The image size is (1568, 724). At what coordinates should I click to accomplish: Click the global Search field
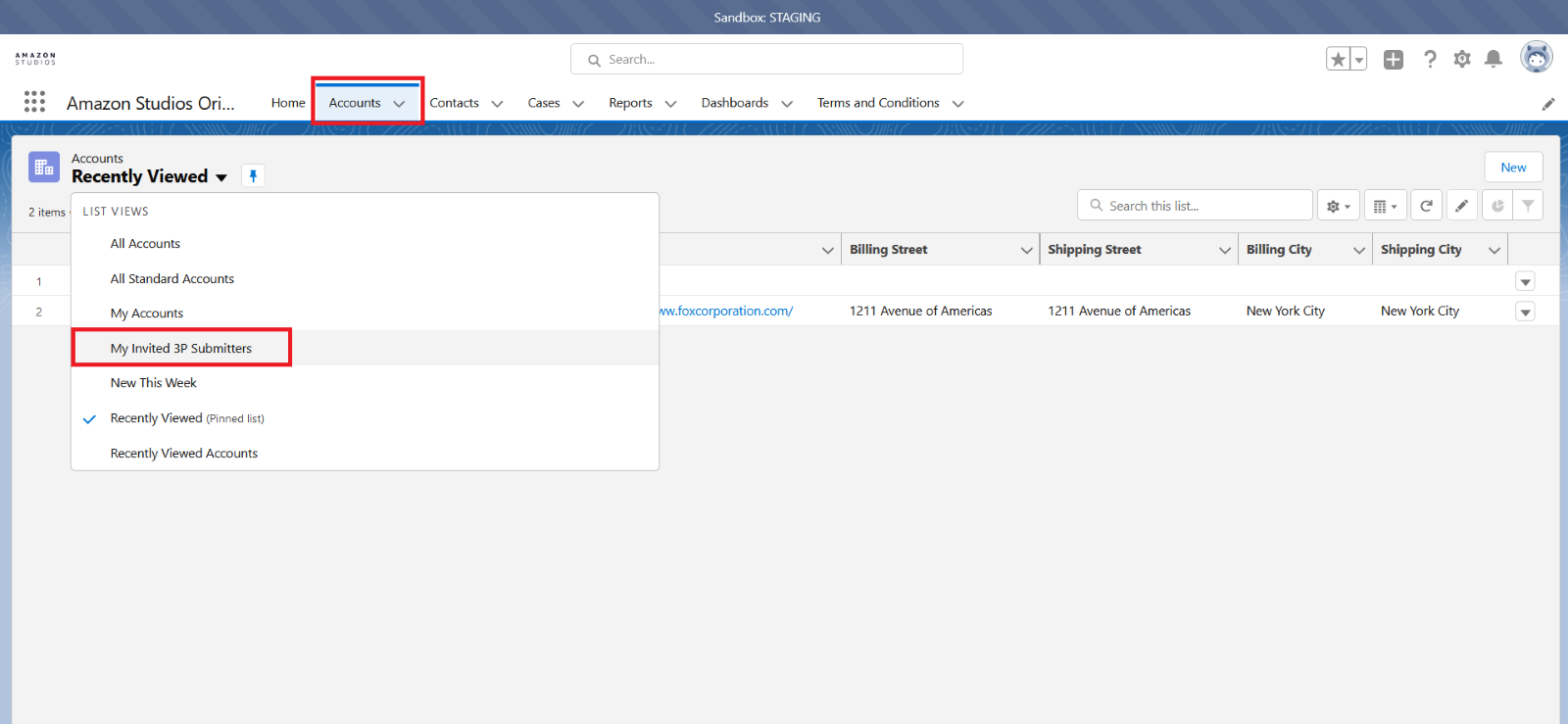pos(766,59)
